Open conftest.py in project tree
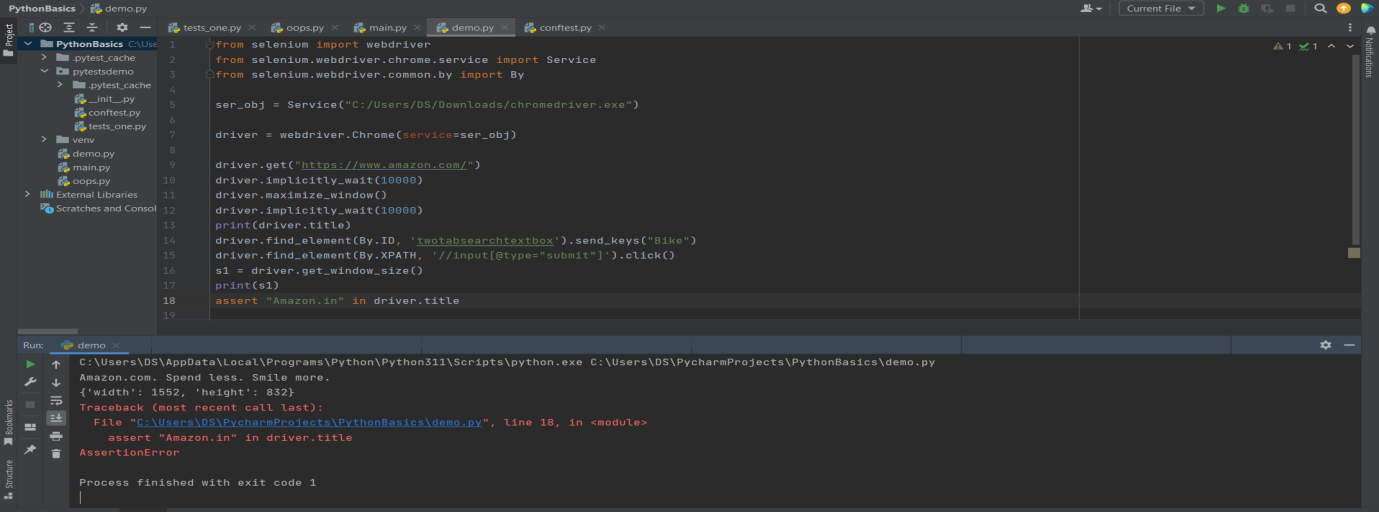The height and width of the screenshot is (512, 1379). (x=106, y=113)
